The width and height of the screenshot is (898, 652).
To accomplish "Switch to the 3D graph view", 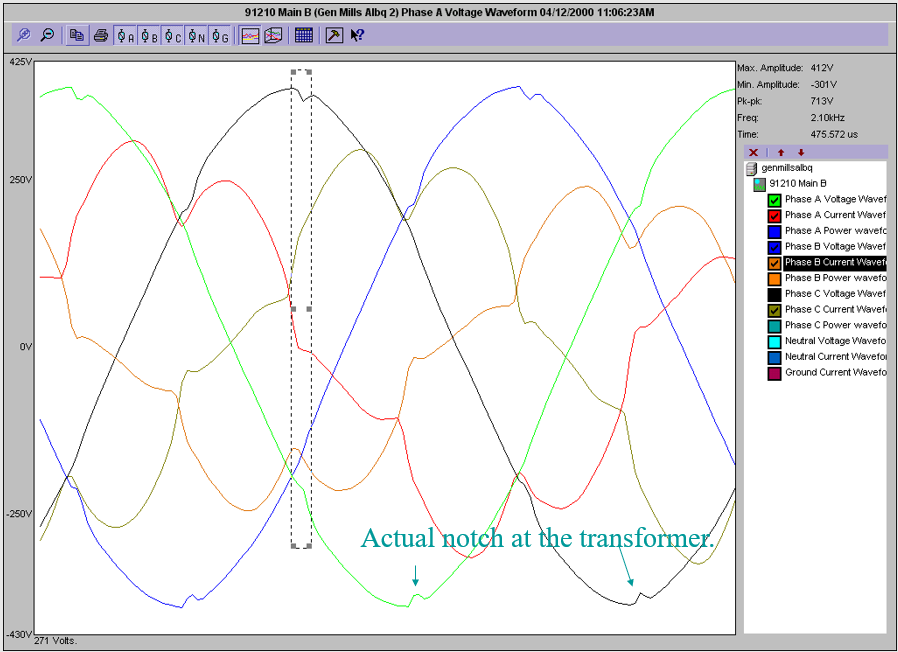I will pyautogui.click(x=272, y=35).
